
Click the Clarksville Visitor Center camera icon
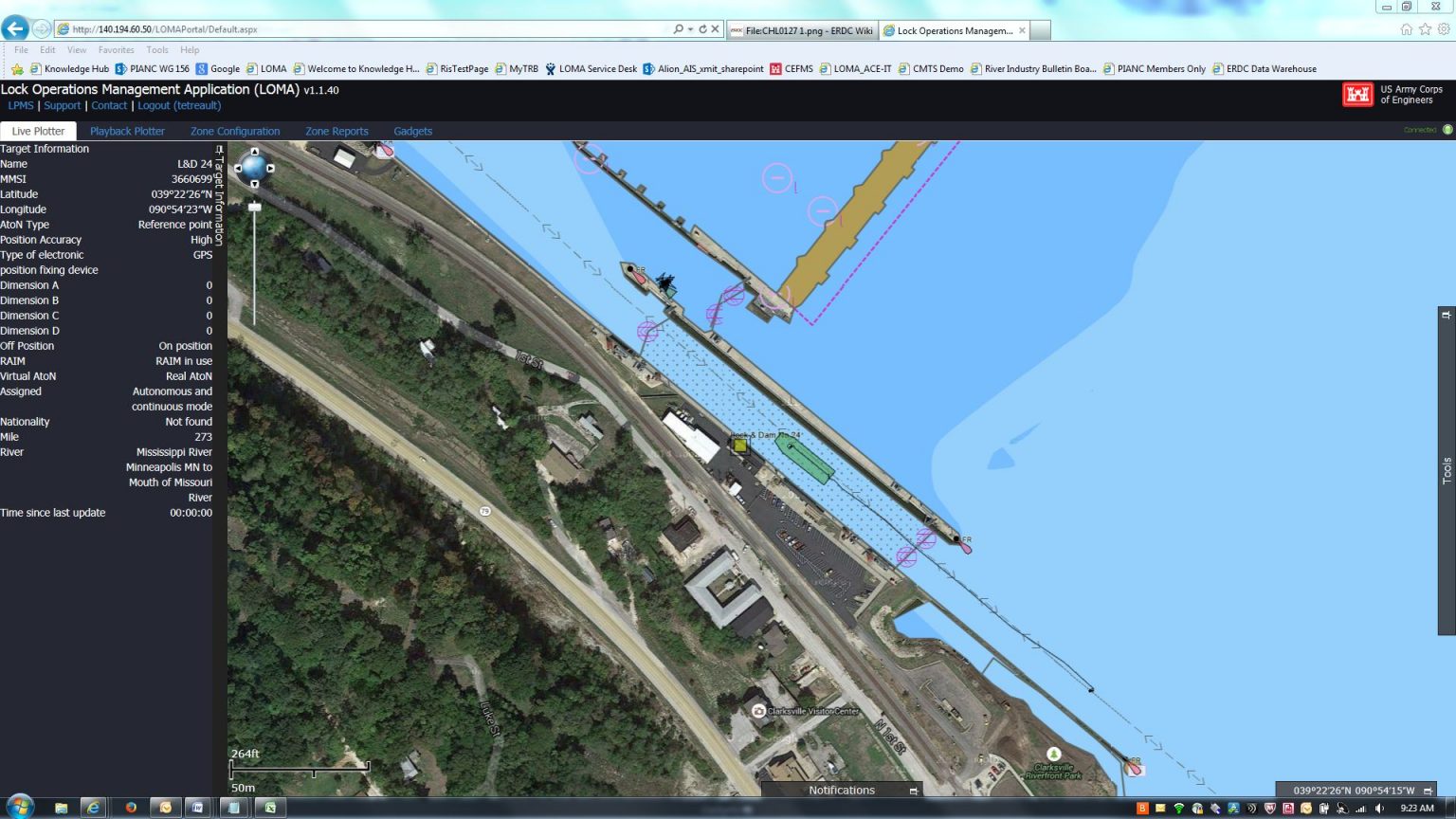758,711
